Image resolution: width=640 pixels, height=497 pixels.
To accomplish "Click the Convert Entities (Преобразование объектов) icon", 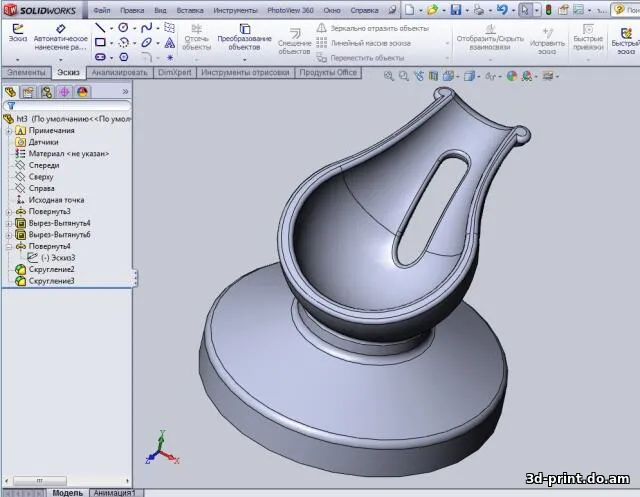I will click(x=245, y=29).
